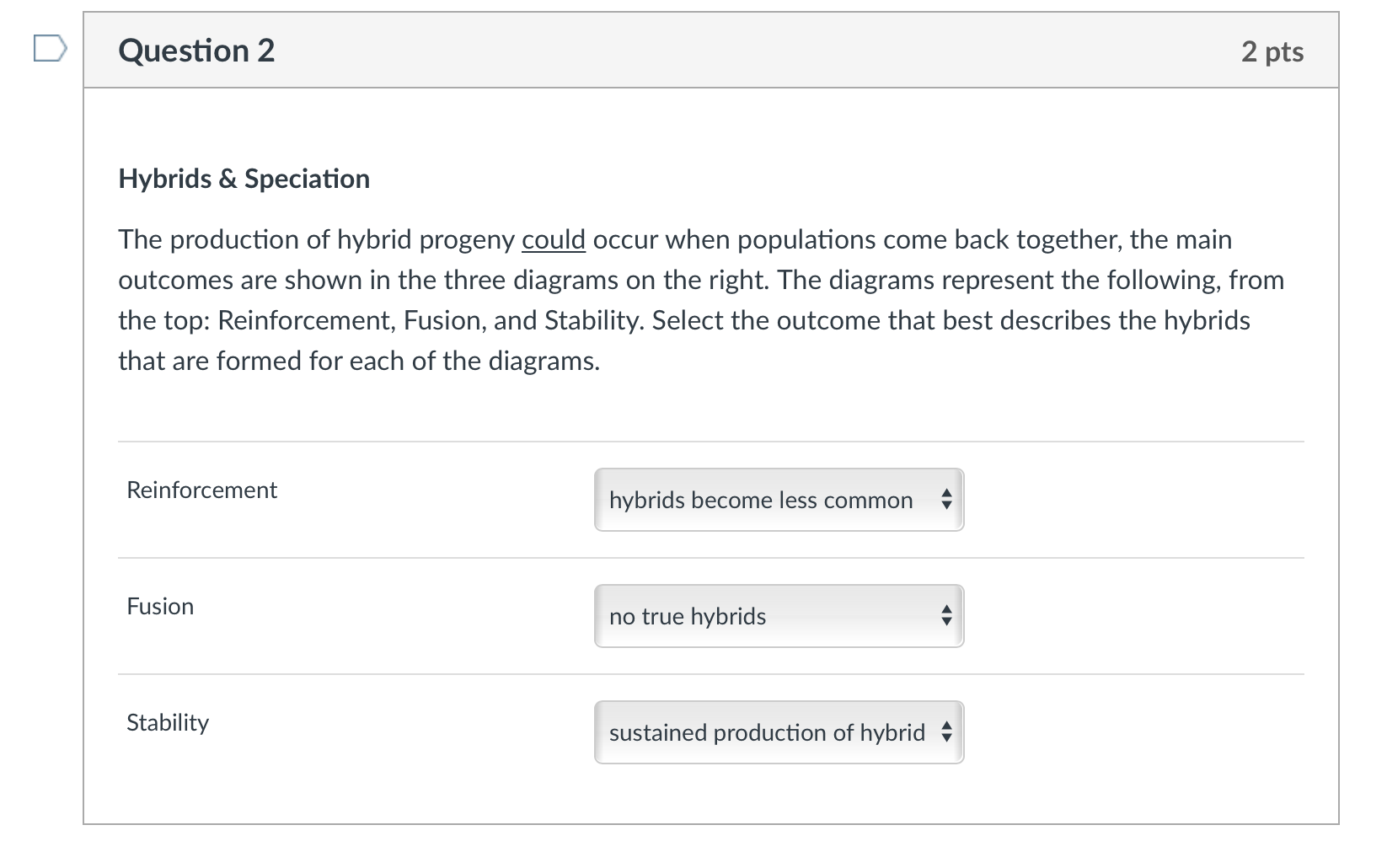Click the arrows on the Reinforcement dropdown

(x=946, y=500)
